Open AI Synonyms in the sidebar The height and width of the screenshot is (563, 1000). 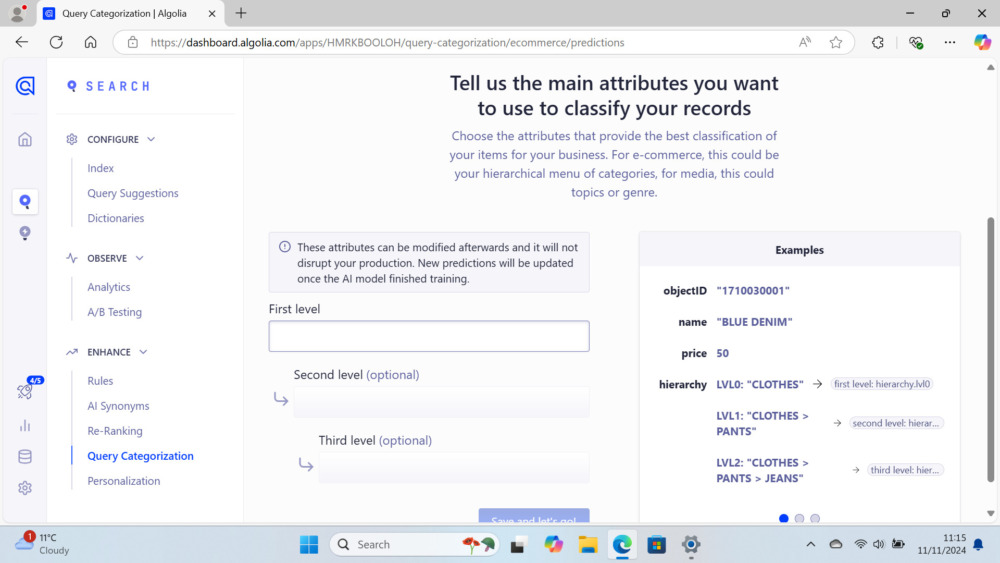118,406
